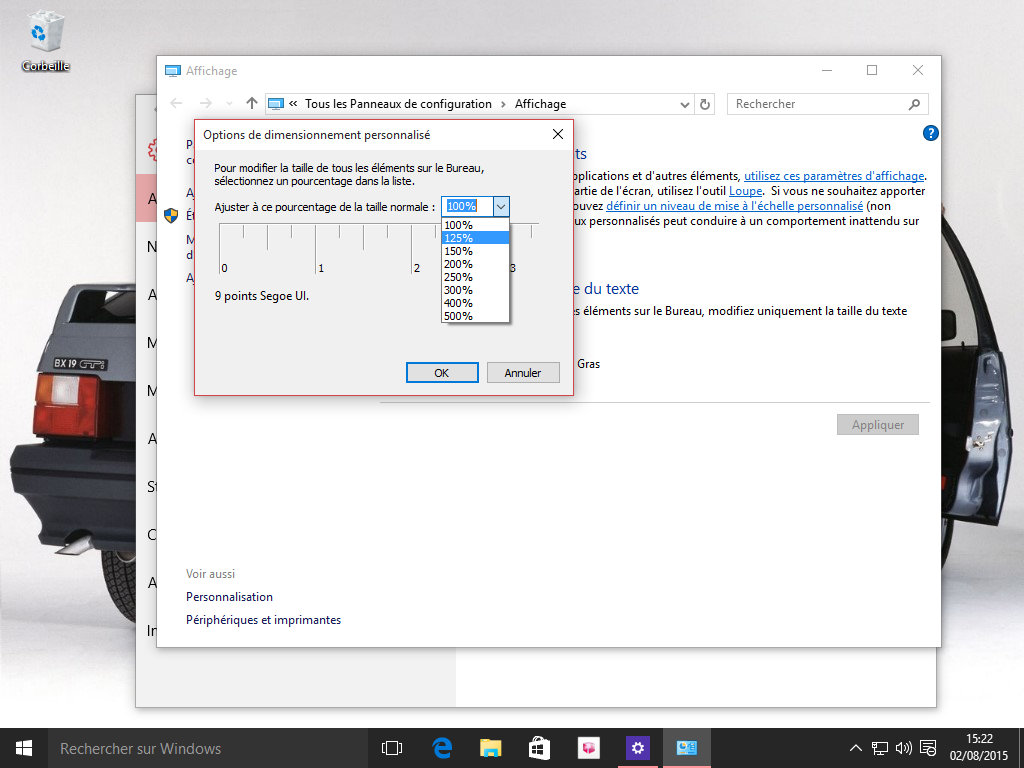1024x768 pixels.
Task: Click the blue help question mark icon
Action: pyautogui.click(x=931, y=133)
